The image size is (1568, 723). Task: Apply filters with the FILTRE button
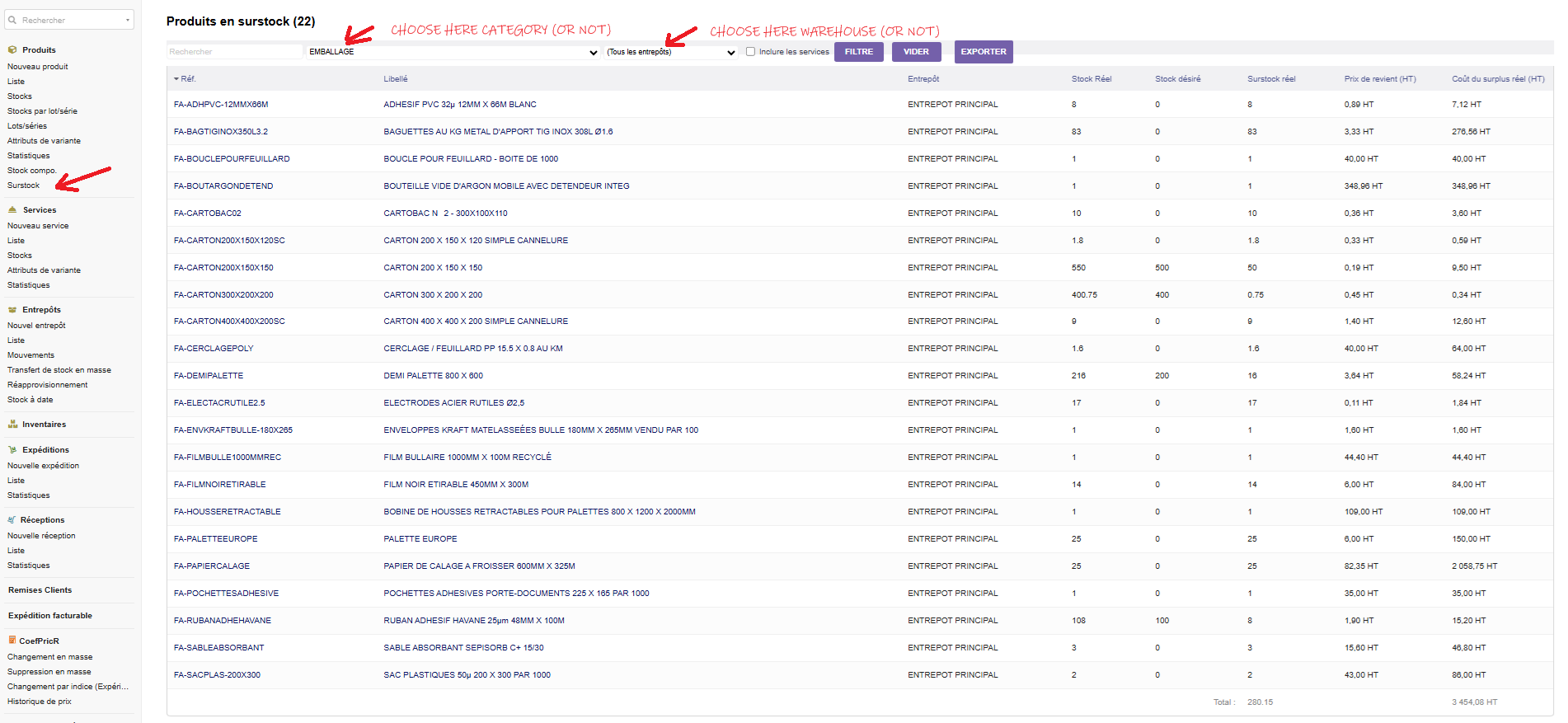pos(859,51)
